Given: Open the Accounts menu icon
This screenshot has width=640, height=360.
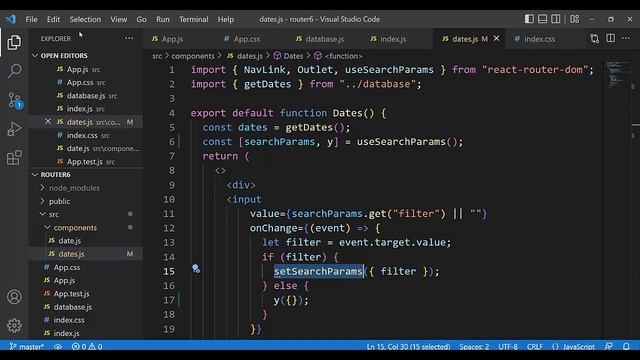Looking at the screenshot, I should (14, 297).
